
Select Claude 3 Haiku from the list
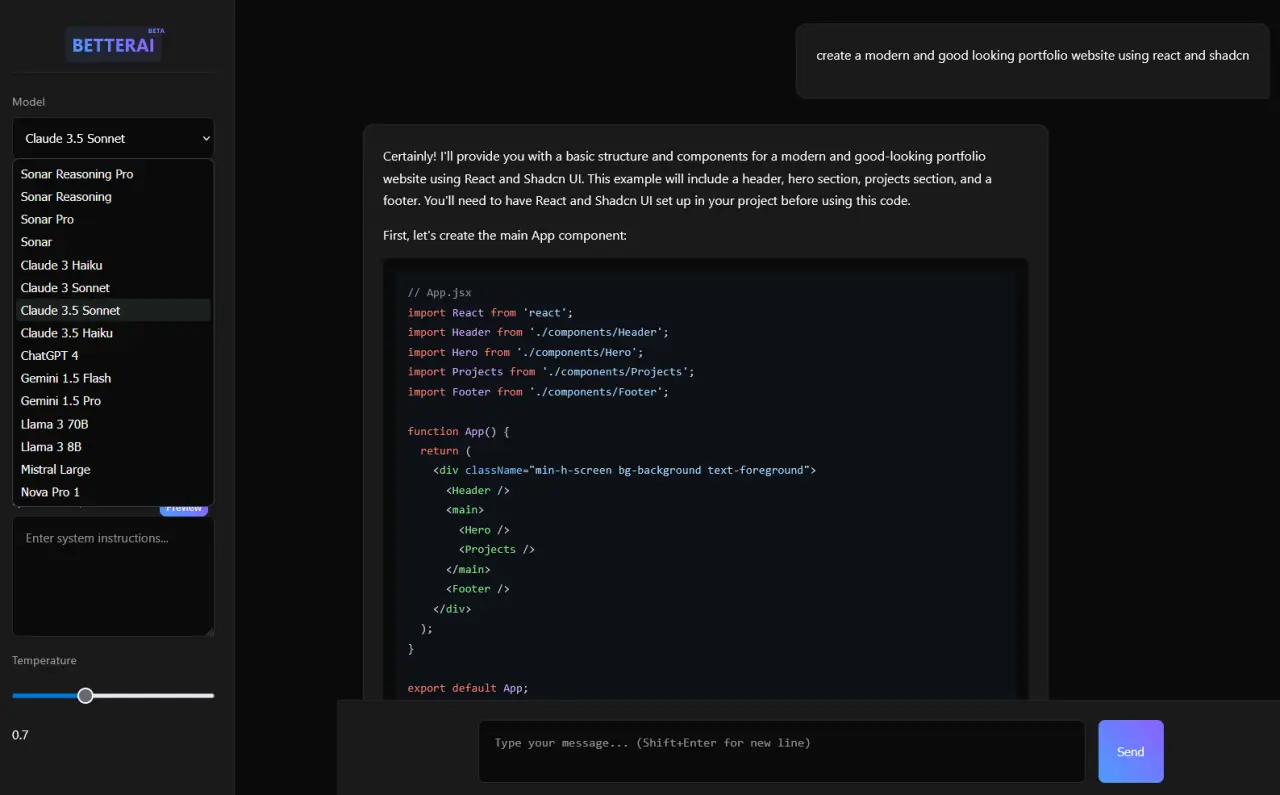click(113, 265)
